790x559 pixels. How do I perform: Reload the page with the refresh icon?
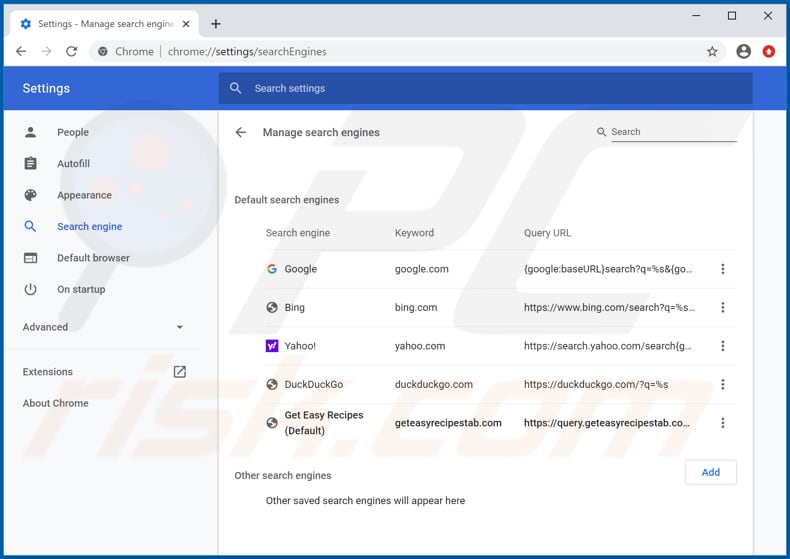click(72, 51)
